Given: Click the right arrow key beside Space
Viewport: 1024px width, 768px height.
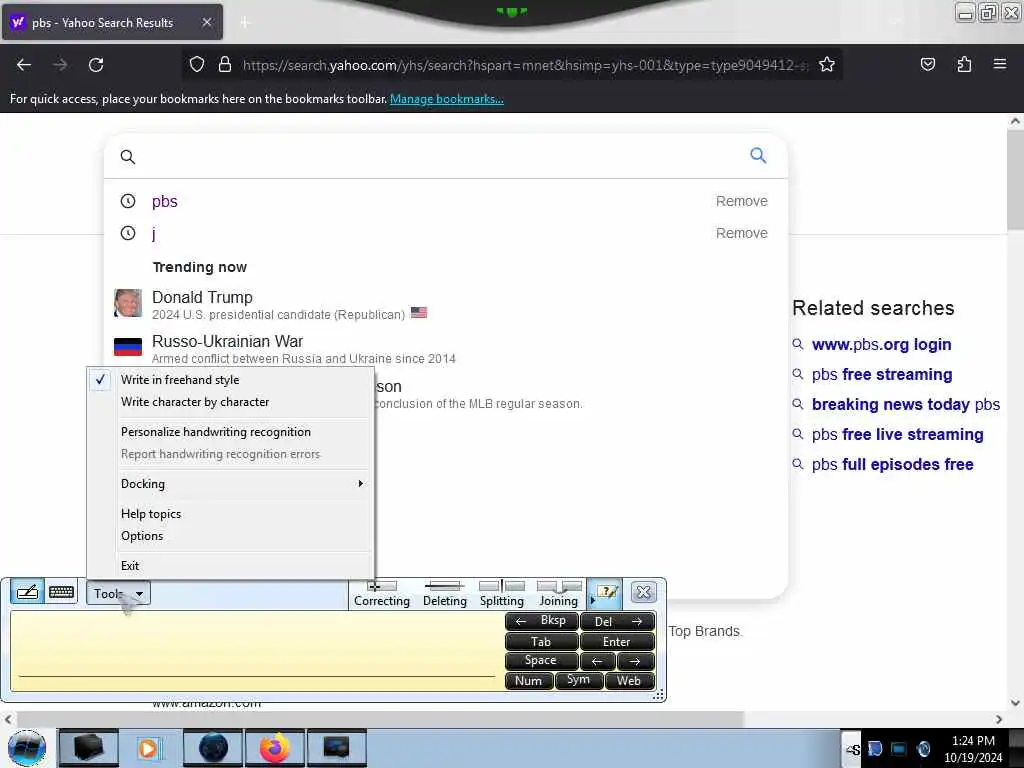Looking at the screenshot, I should click(x=635, y=661).
